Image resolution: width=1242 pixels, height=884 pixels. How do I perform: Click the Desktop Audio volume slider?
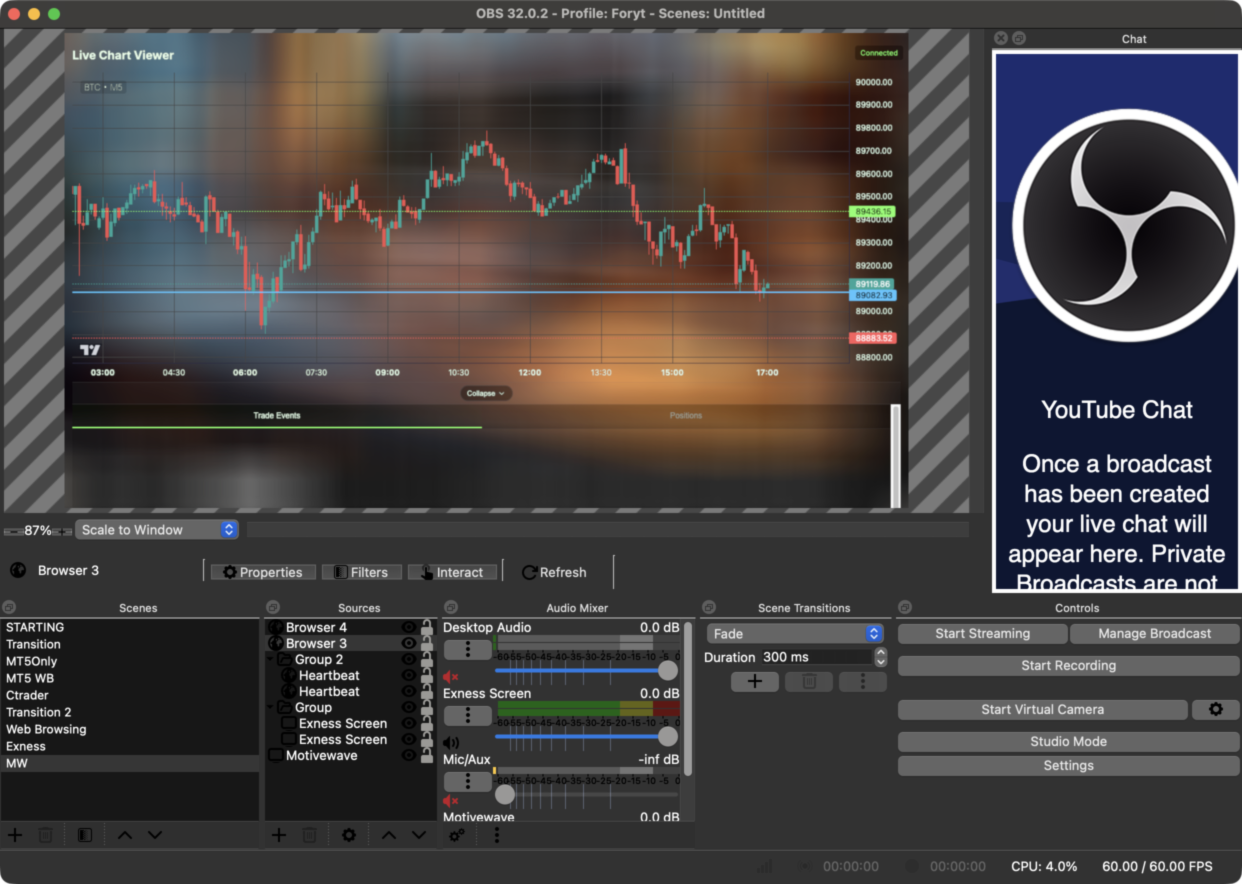click(586, 670)
